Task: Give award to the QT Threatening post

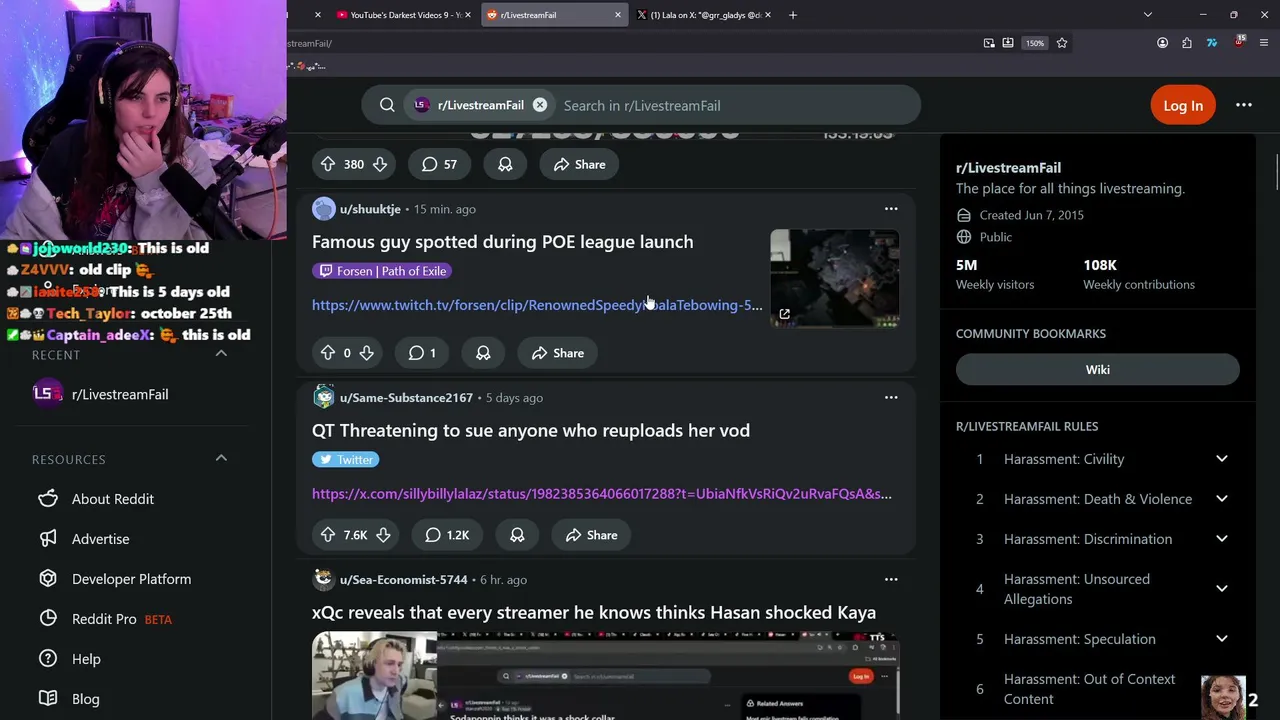Action: click(517, 535)
